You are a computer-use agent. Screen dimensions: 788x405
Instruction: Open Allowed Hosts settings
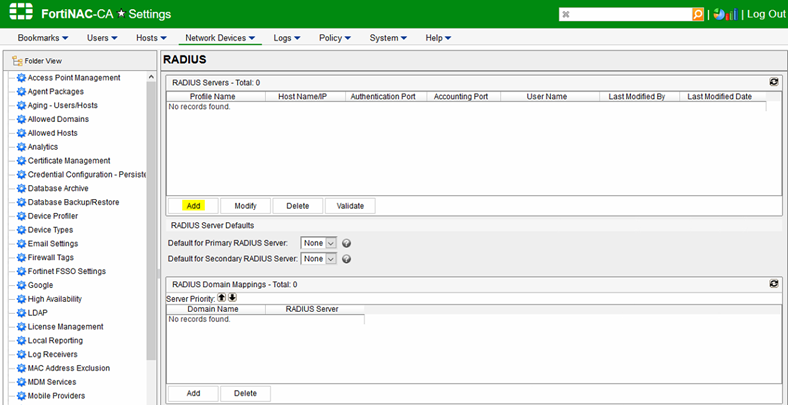(x=52, y=133)
